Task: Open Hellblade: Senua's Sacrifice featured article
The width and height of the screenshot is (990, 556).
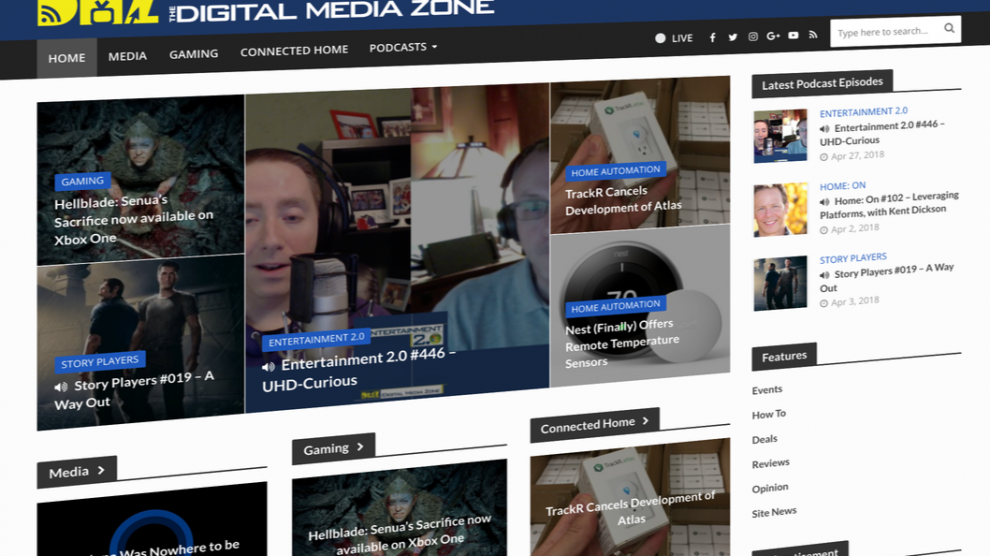Action: pos(133,219)
